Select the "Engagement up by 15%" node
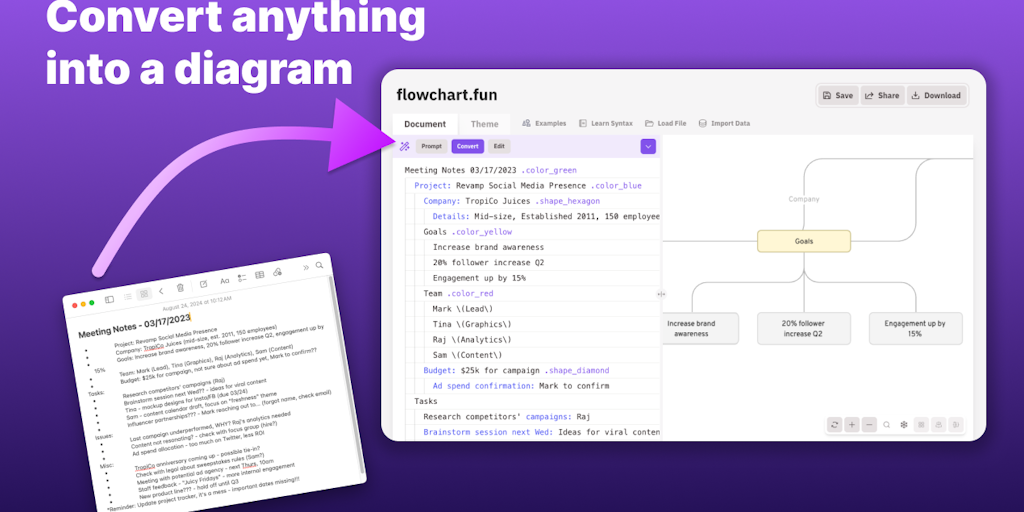Viewport: 1024px width, 512px height. tap(915, 328)
